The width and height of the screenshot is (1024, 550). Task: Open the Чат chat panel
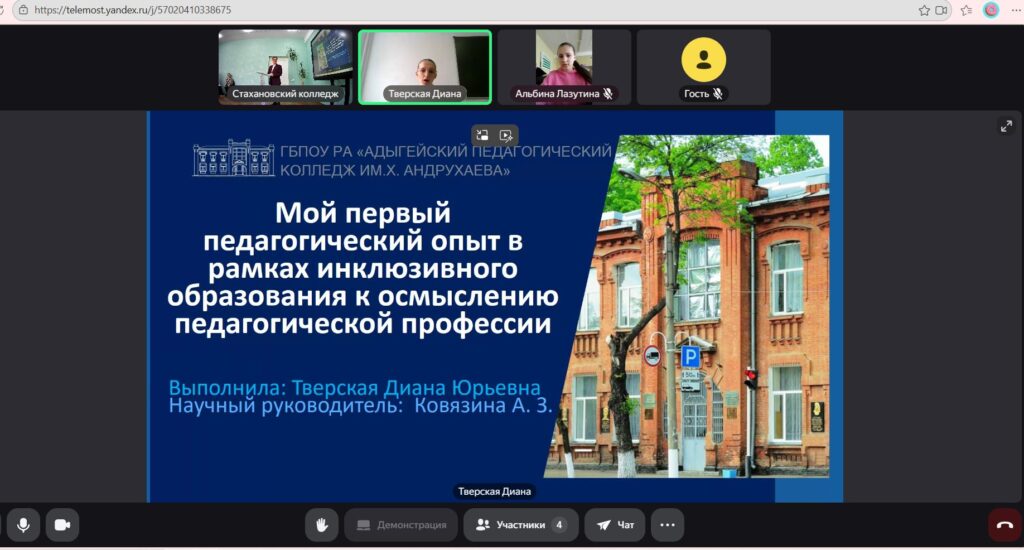pos(615,524)
